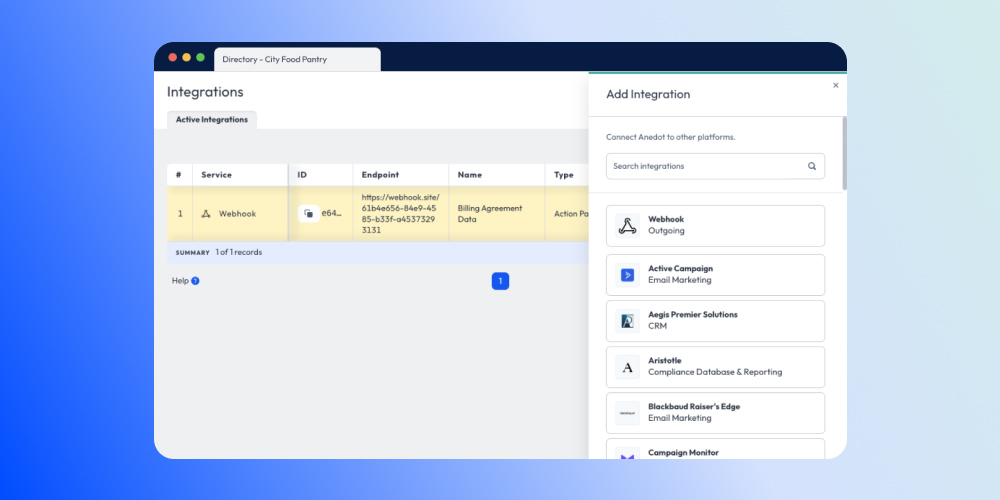The height and width of the screenshot is (500, 1000).
Task: Click the search magnifier icon
Action: 812,166
